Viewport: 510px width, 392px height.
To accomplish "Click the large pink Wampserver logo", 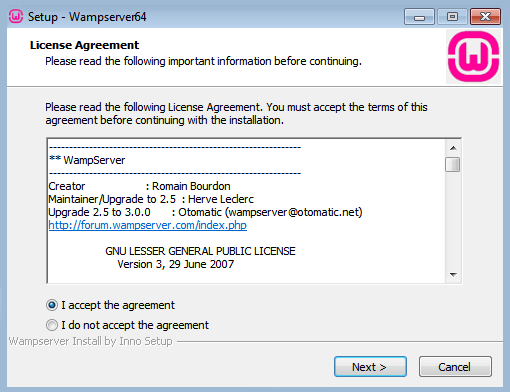I will (x=473, y=56).
